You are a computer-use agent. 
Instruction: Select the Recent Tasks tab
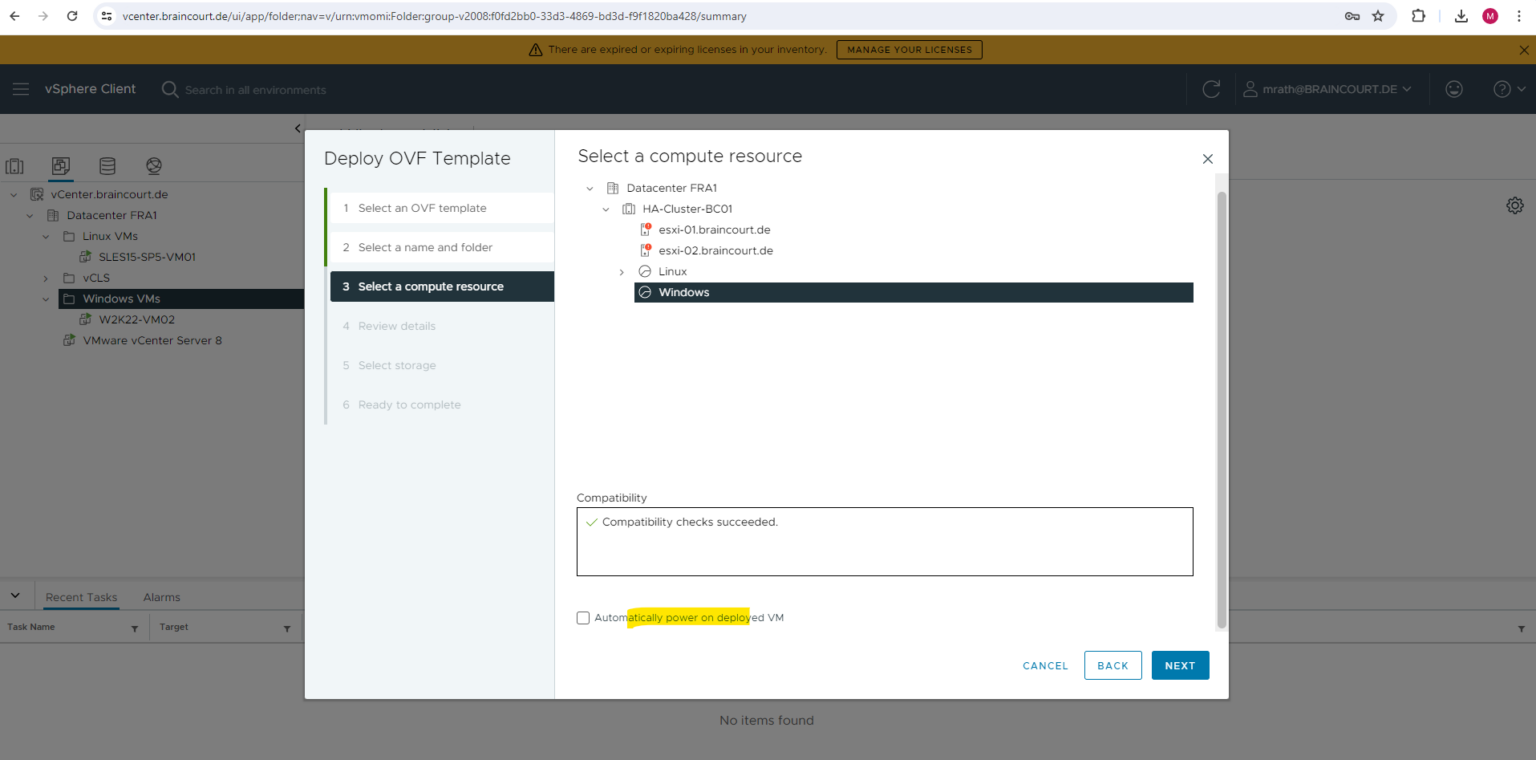tap(80, 596)
